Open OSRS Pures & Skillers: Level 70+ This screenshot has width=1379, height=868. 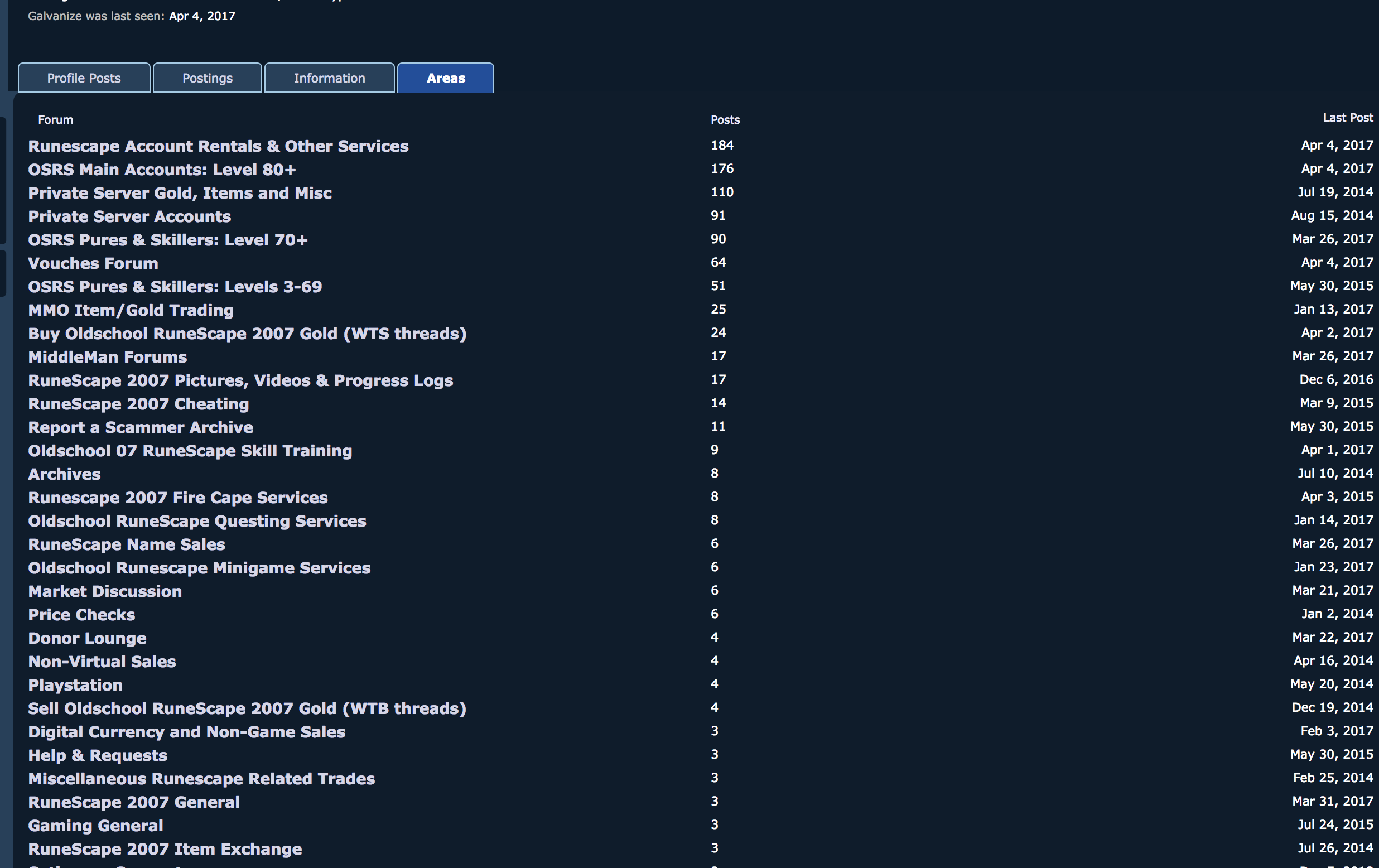pyautogui.click(x=168, y=240)
